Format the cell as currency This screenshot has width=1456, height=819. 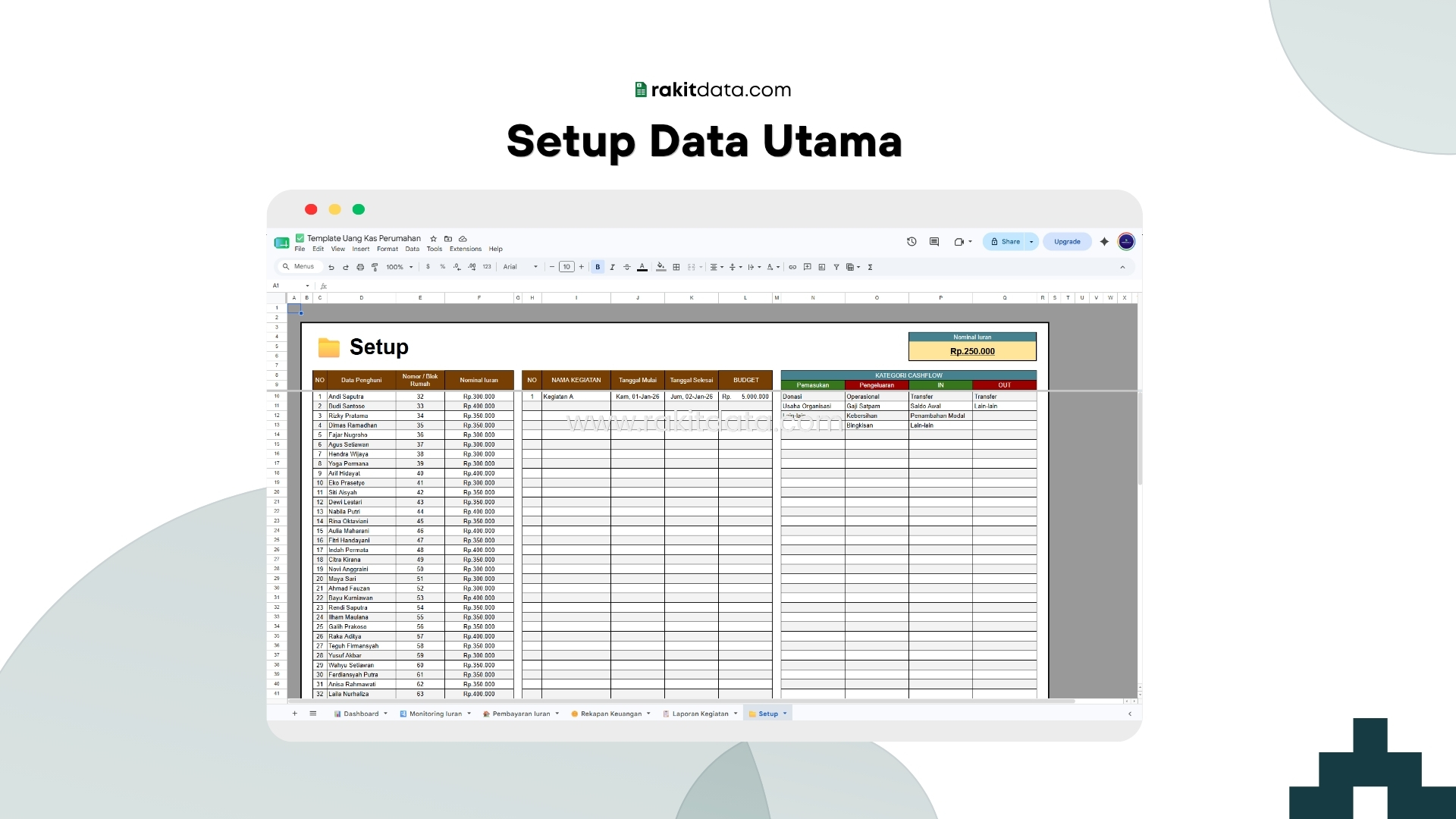(x=428, y=267)
